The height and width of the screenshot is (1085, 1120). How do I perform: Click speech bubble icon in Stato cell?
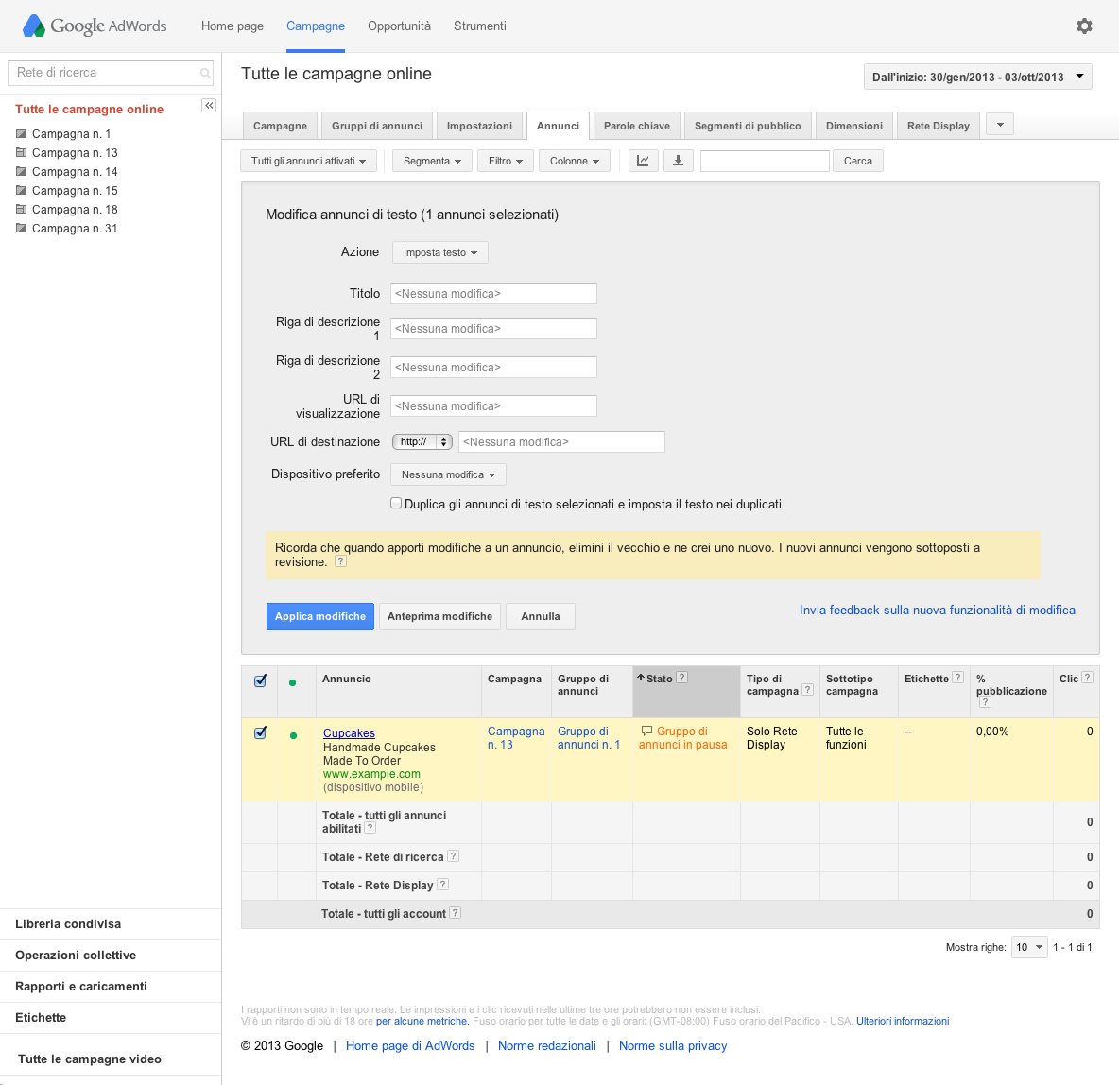pyautogui.click(x=646, y=731)
